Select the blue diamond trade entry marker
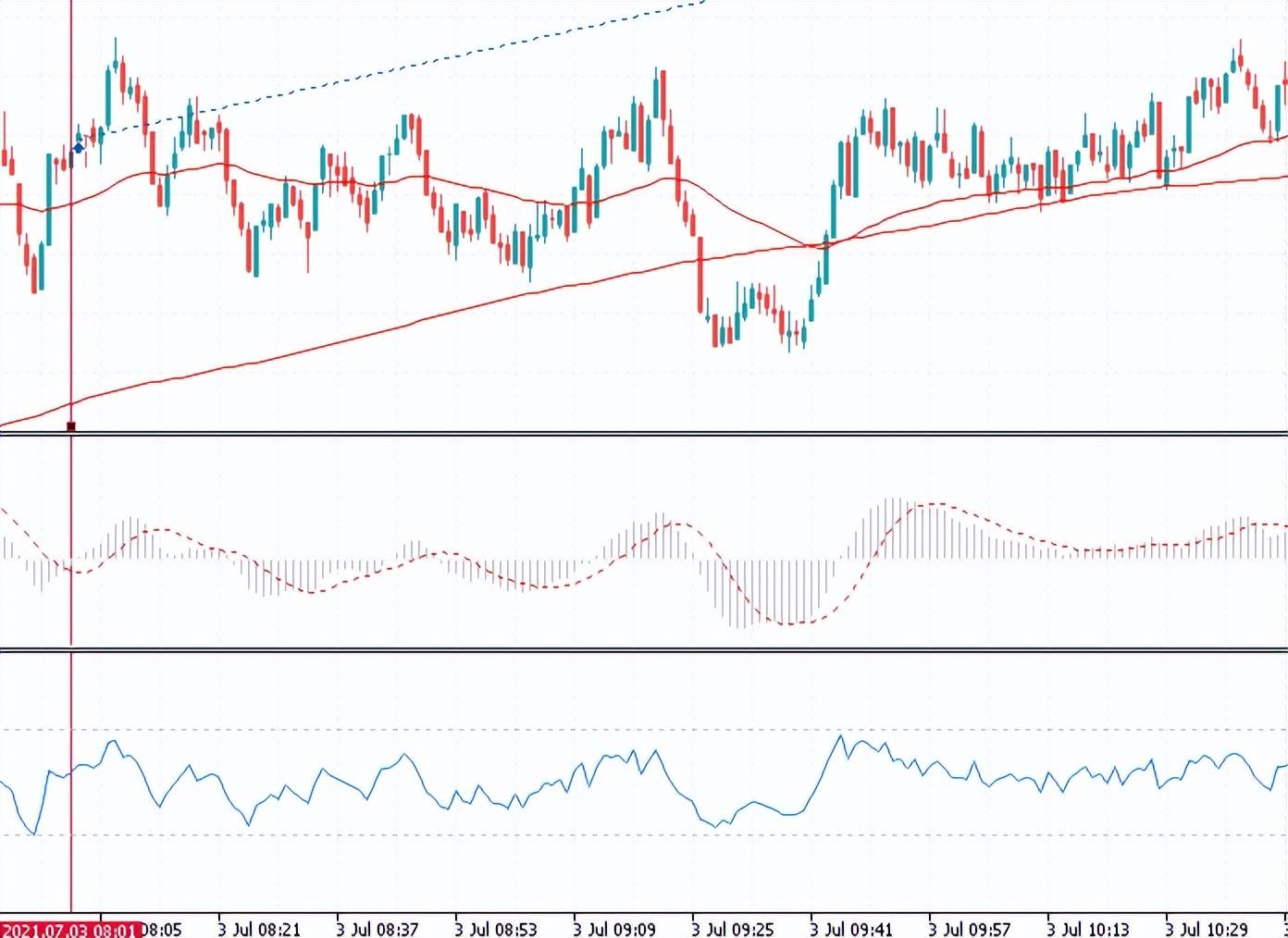This screenshot has height=938, width=1288. [79, 147]
